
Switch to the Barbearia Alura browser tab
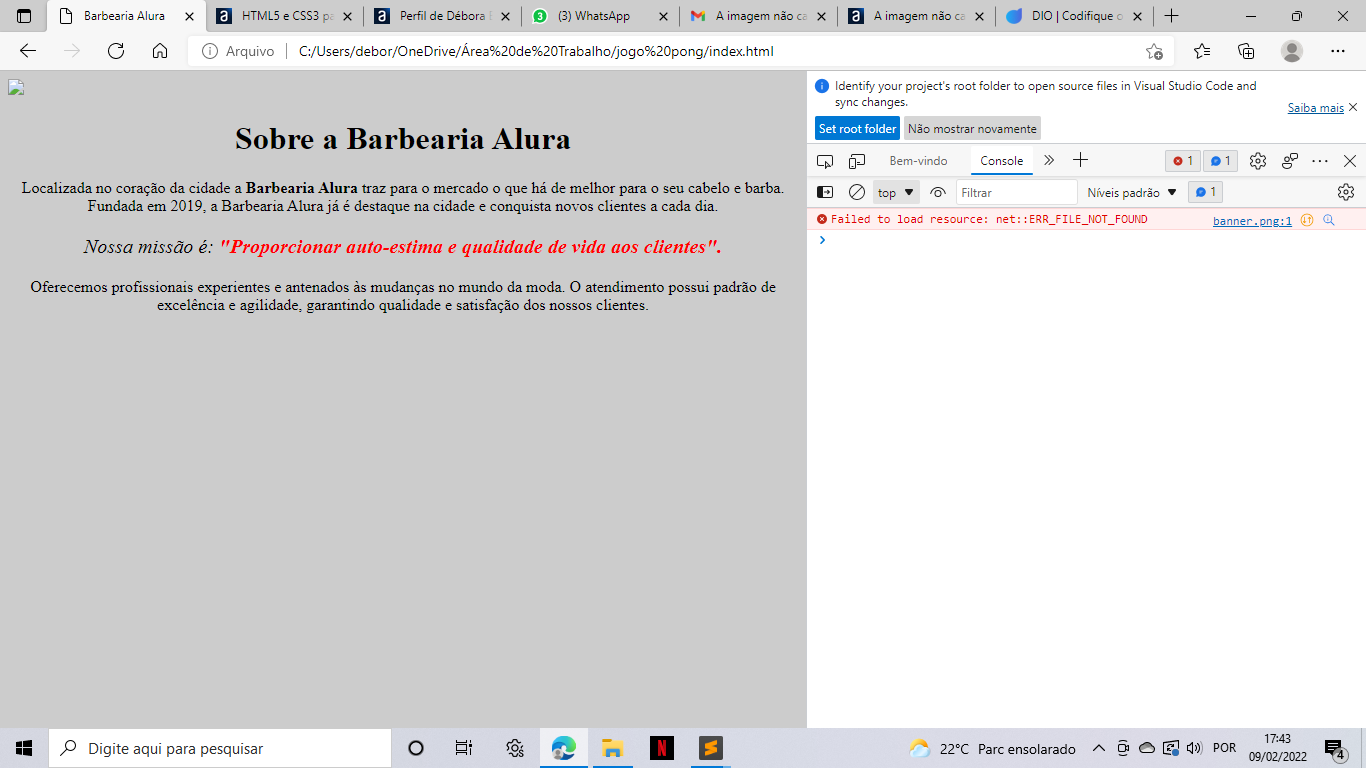126,16
